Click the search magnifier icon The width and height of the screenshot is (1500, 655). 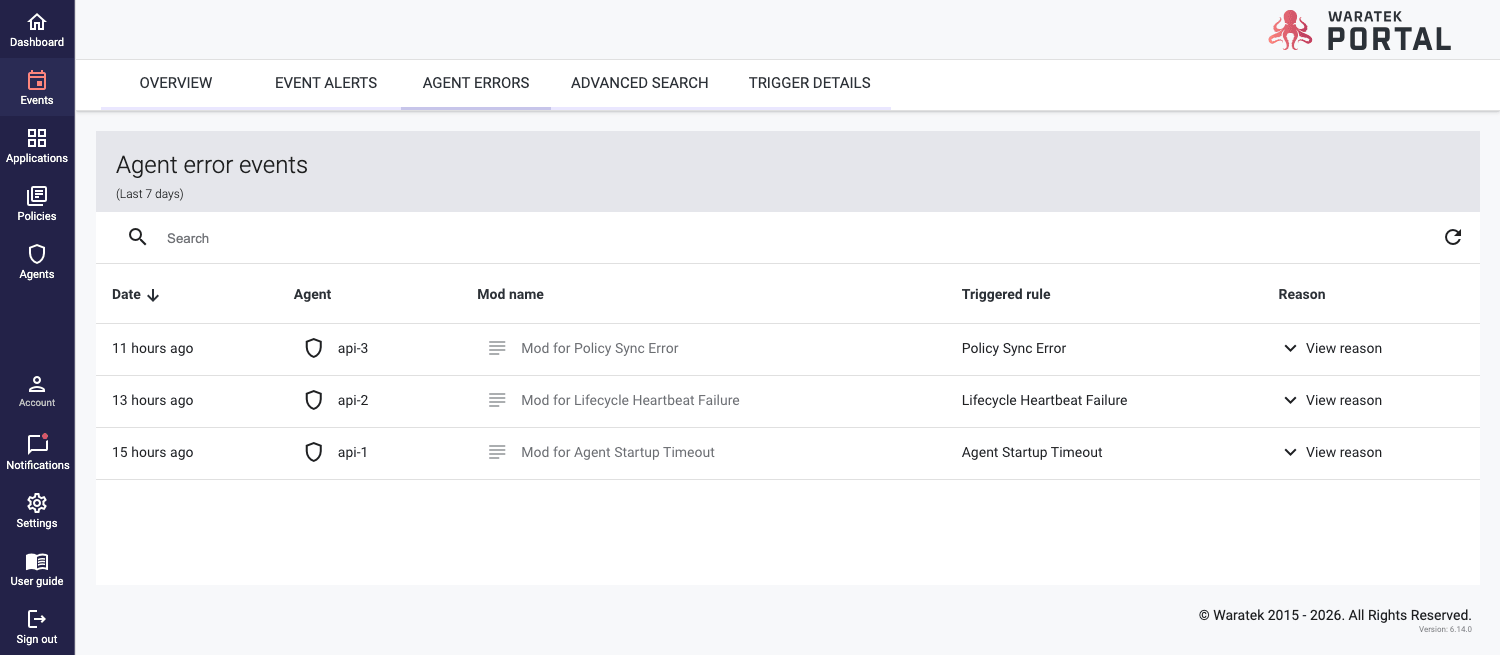tap(138, 237)
